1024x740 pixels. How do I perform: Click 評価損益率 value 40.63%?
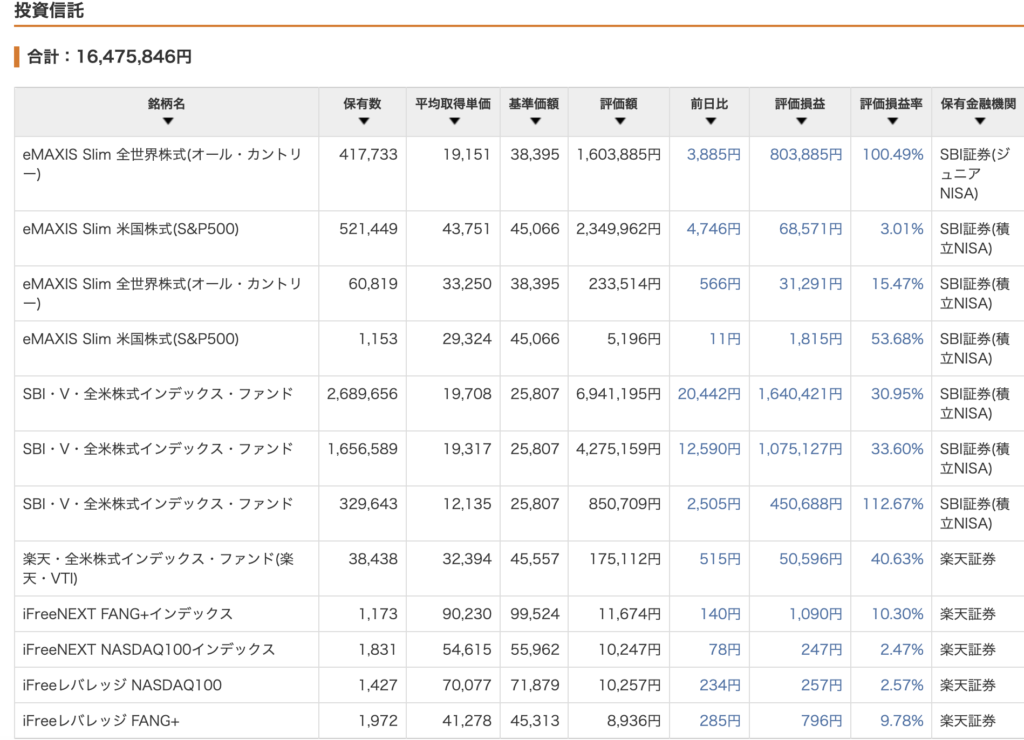click(x=897, y=559)
